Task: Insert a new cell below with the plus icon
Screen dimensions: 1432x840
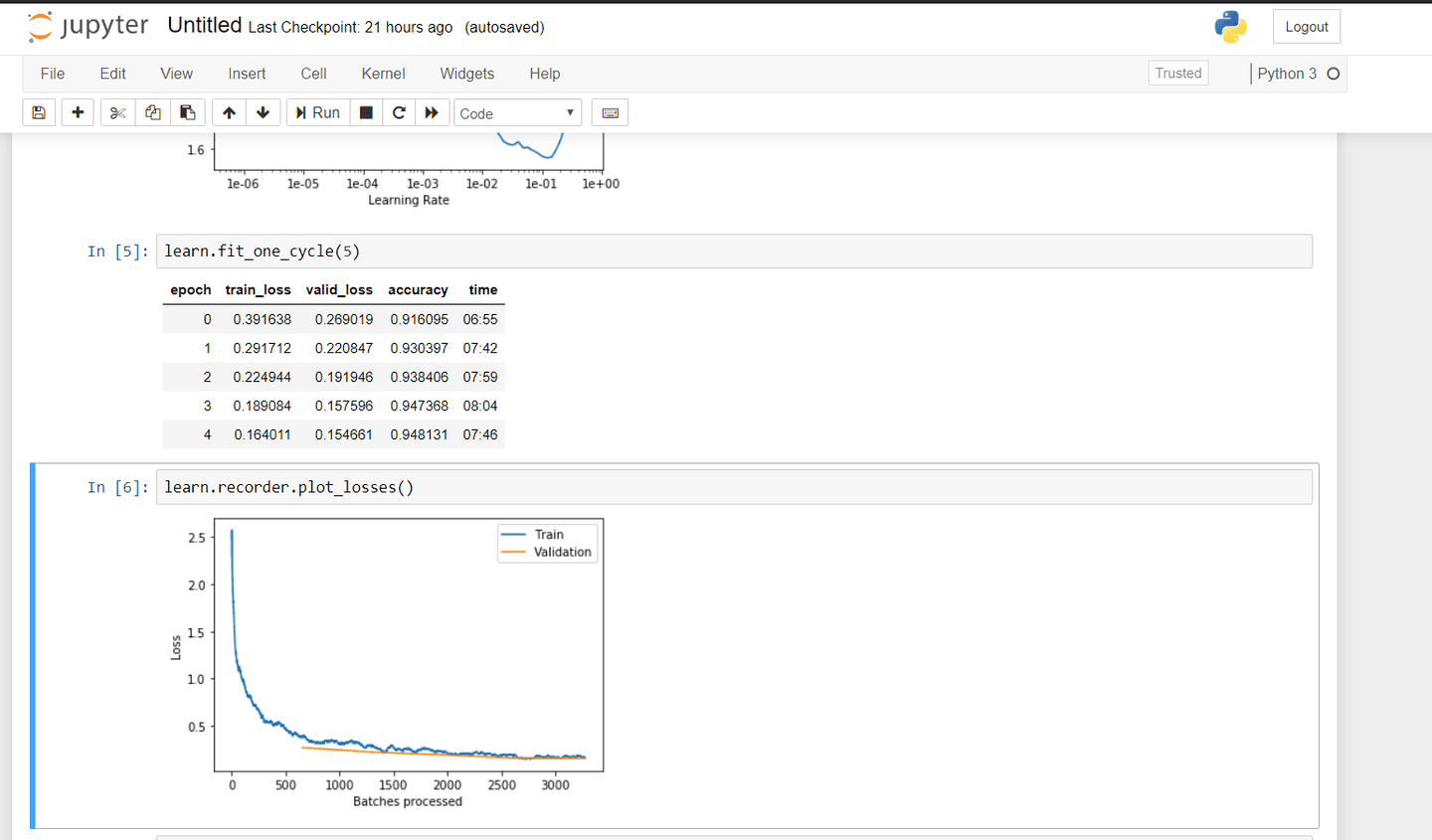Action: (x=78, y=112)
